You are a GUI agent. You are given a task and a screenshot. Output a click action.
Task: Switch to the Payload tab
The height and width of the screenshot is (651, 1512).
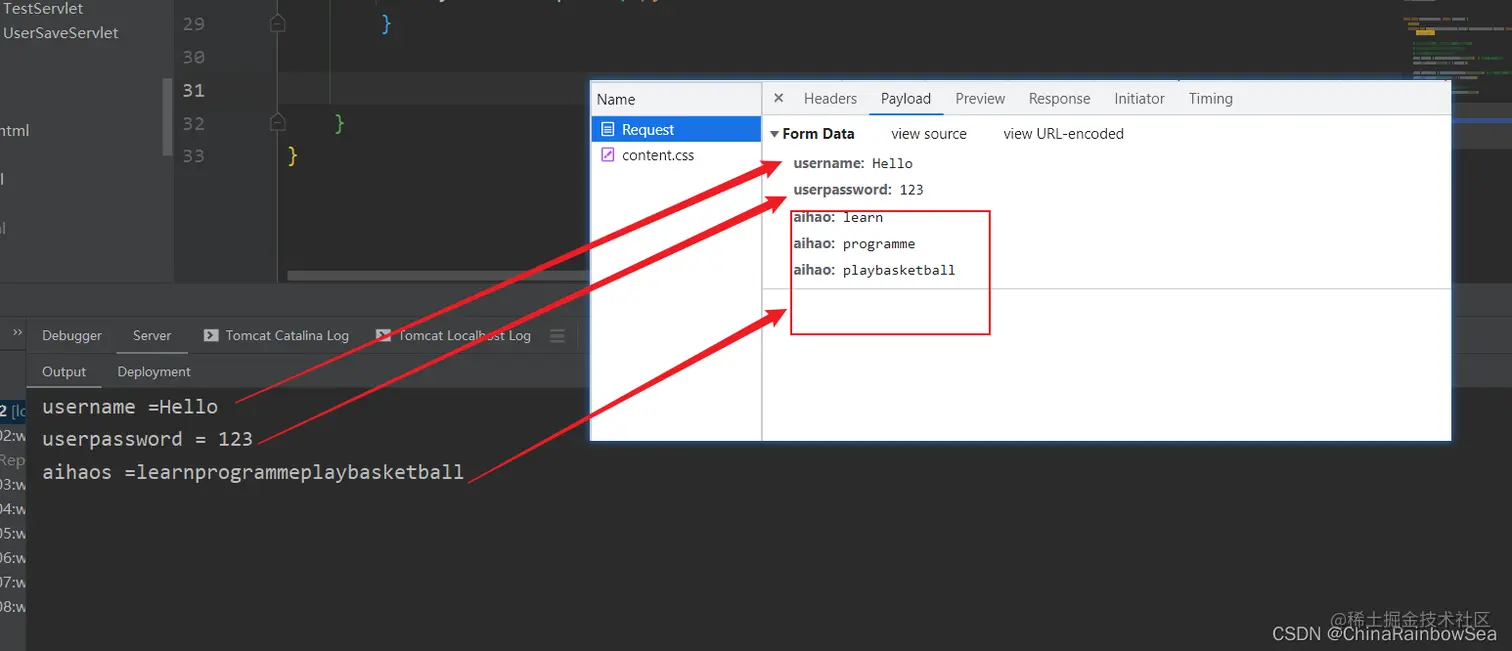click(906, 99)
